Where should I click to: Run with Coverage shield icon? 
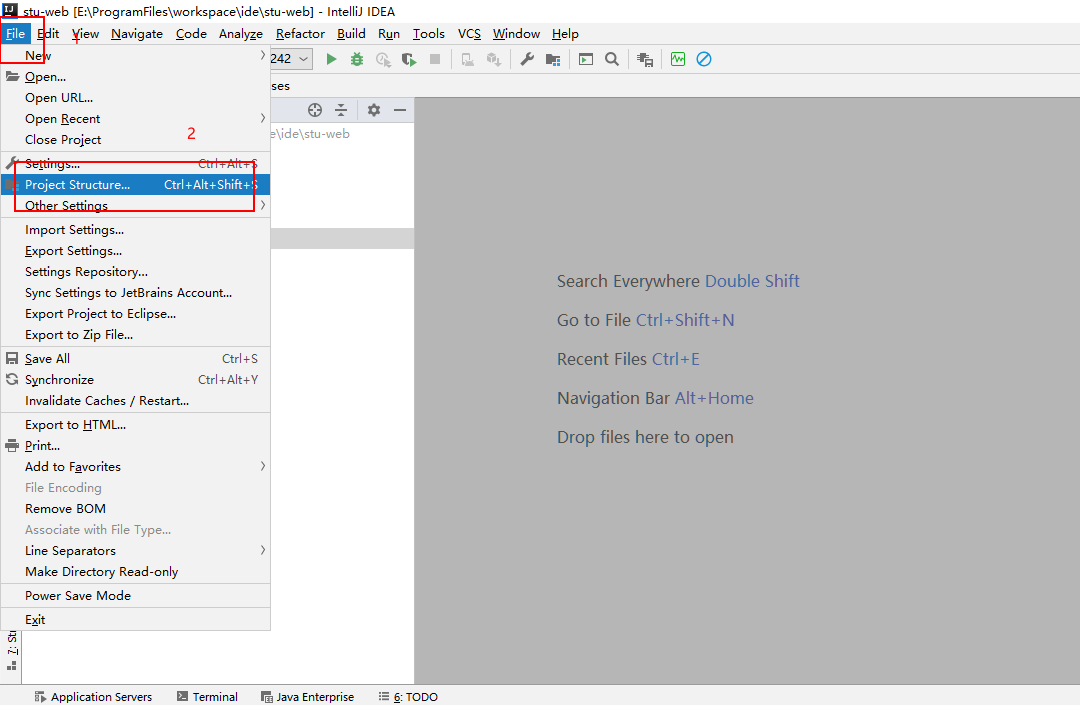409,60
